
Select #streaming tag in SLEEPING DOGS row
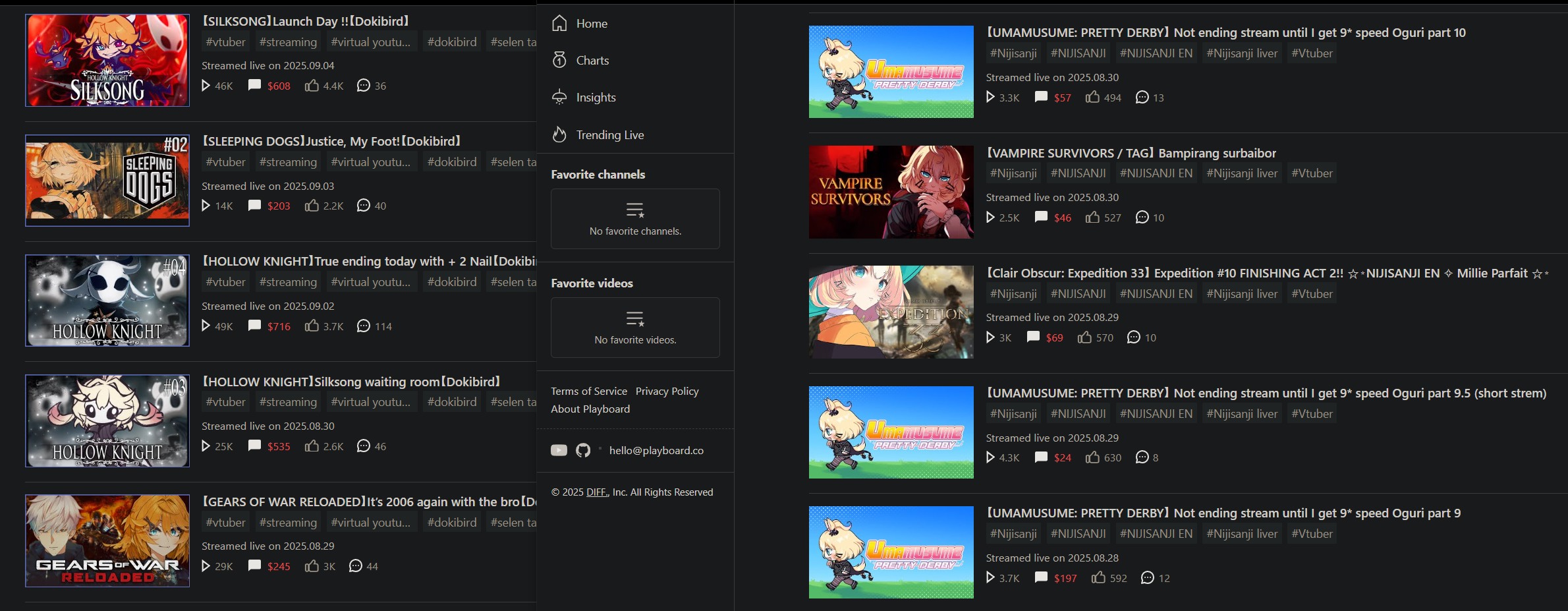pyautogui.click(x=288, y=162)
